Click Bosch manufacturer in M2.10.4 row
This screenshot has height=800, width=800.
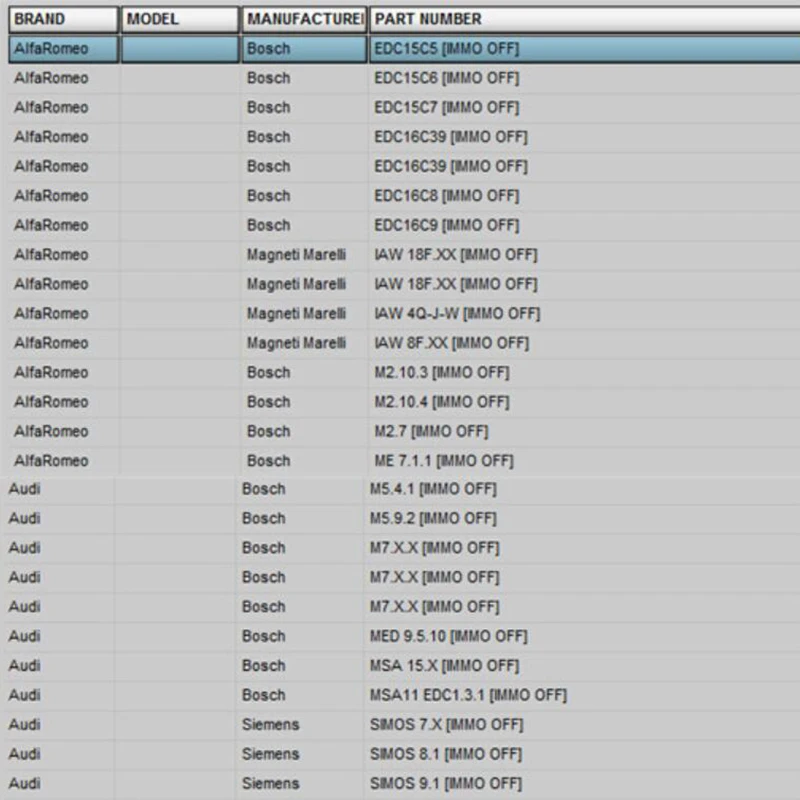[x=268, y=402]
